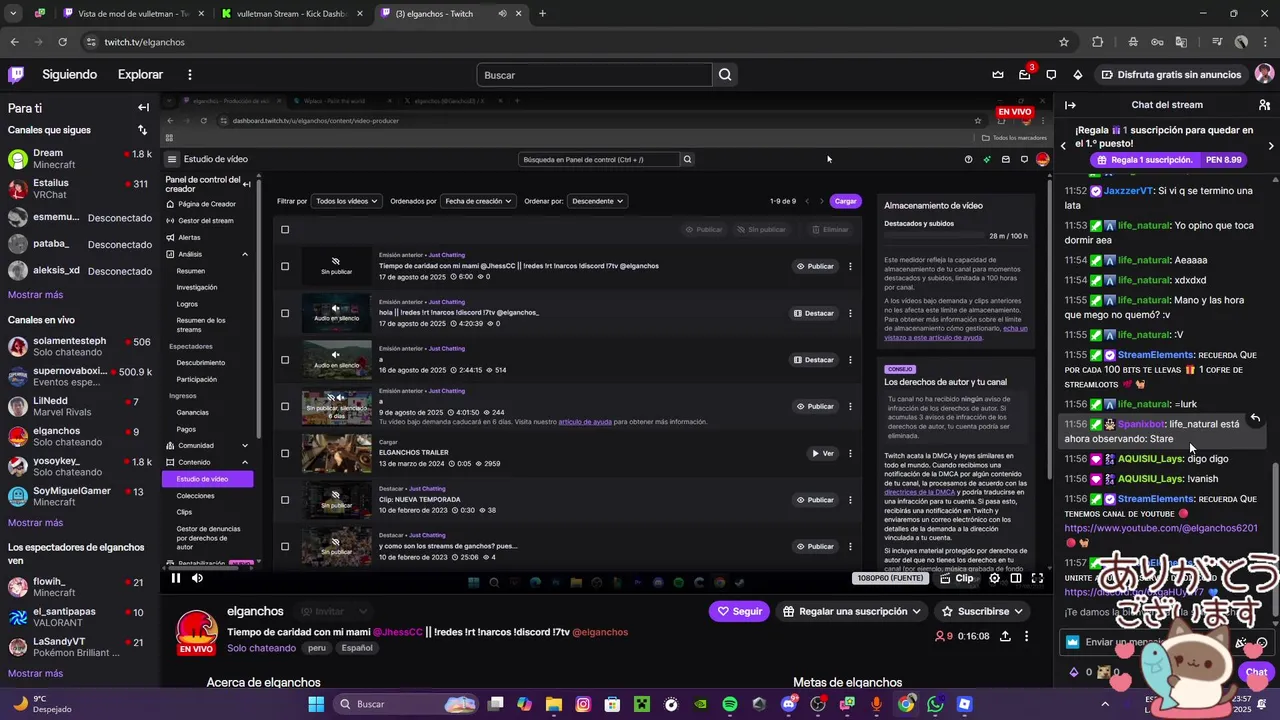Image resolution: width=1280 pixels, height=720 pixels.
Task: Open Twitch home logo
Action: point(16,75)
